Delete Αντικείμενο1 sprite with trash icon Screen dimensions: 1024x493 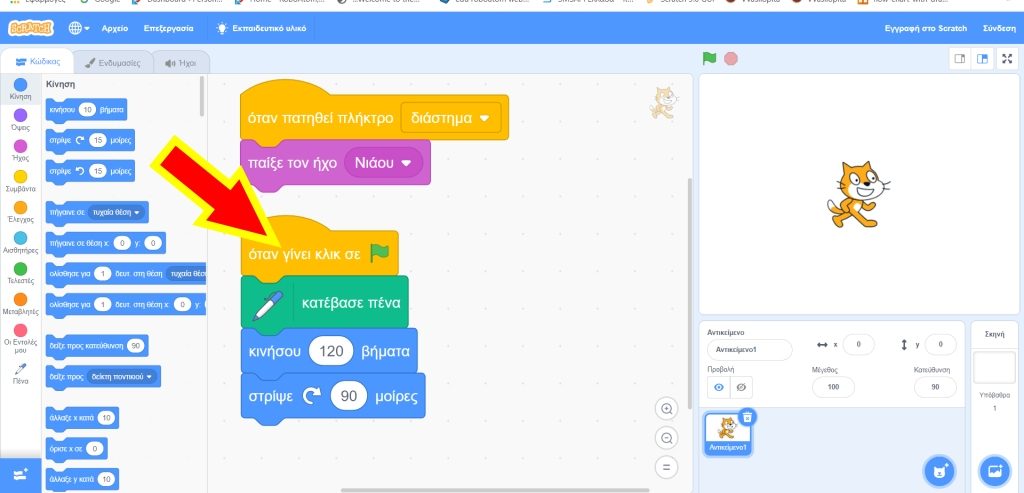(748, 417)
